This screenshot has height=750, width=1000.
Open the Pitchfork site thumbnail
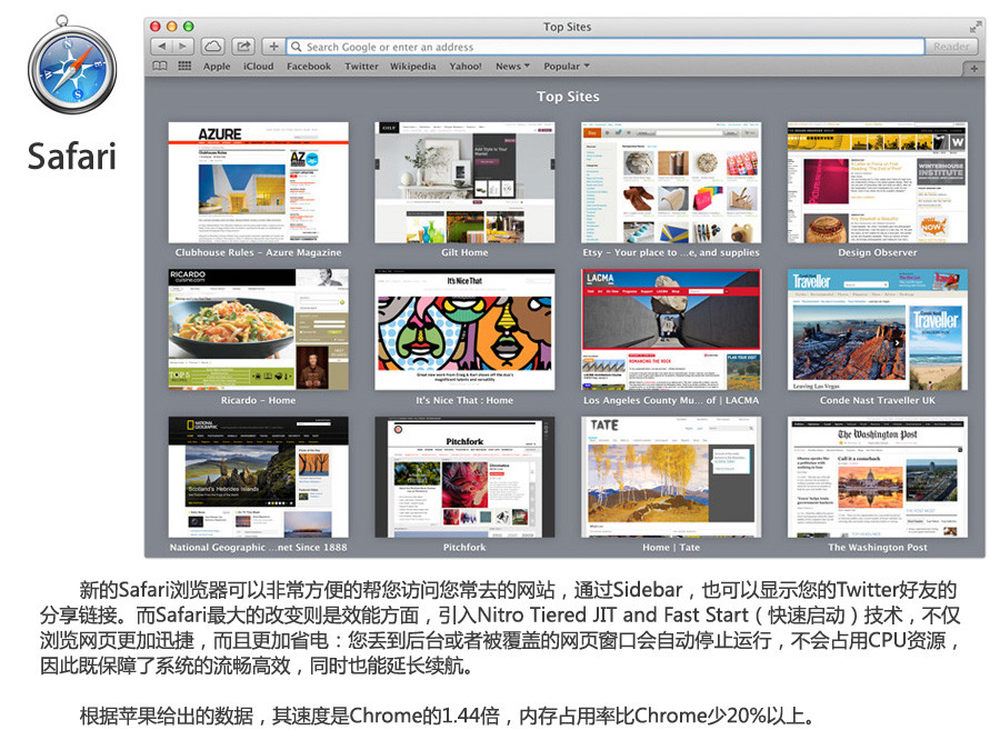click(x=464, y=477)
